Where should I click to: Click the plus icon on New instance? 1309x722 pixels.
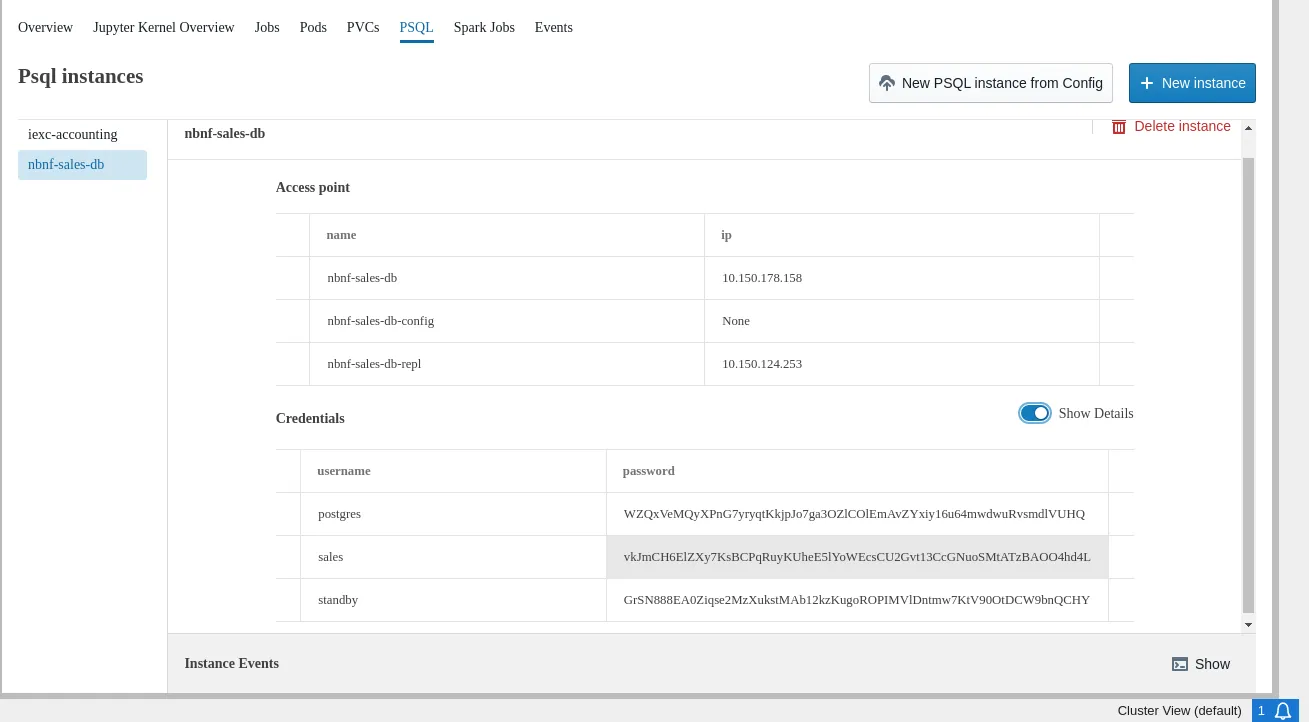[1147, 83]
